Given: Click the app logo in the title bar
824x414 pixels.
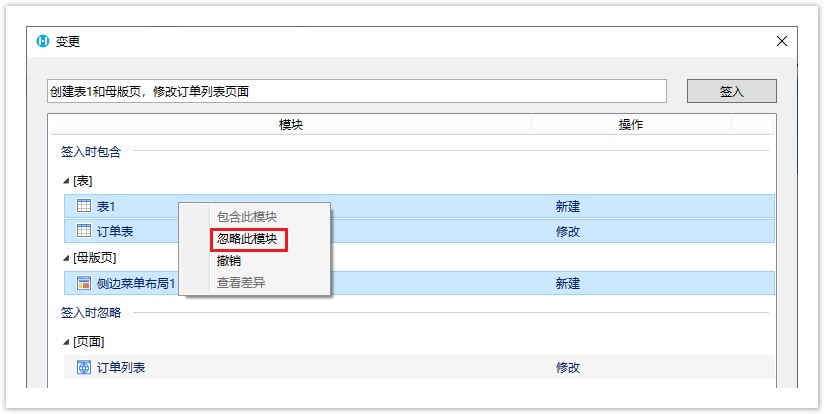Looking at the screenshot, I should pyautogui.click(x=42, y=42).
